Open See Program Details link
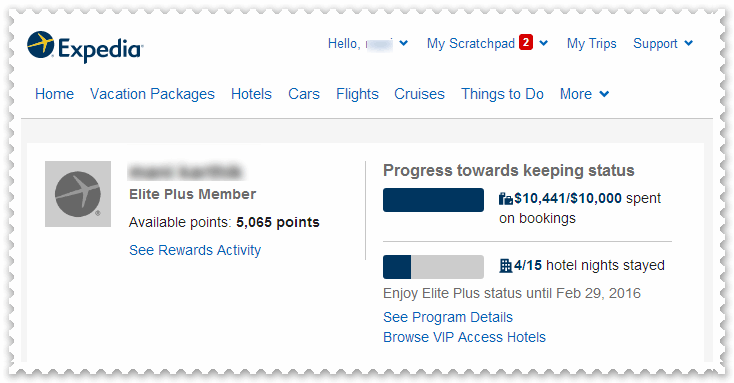 [x=448, y=317]
